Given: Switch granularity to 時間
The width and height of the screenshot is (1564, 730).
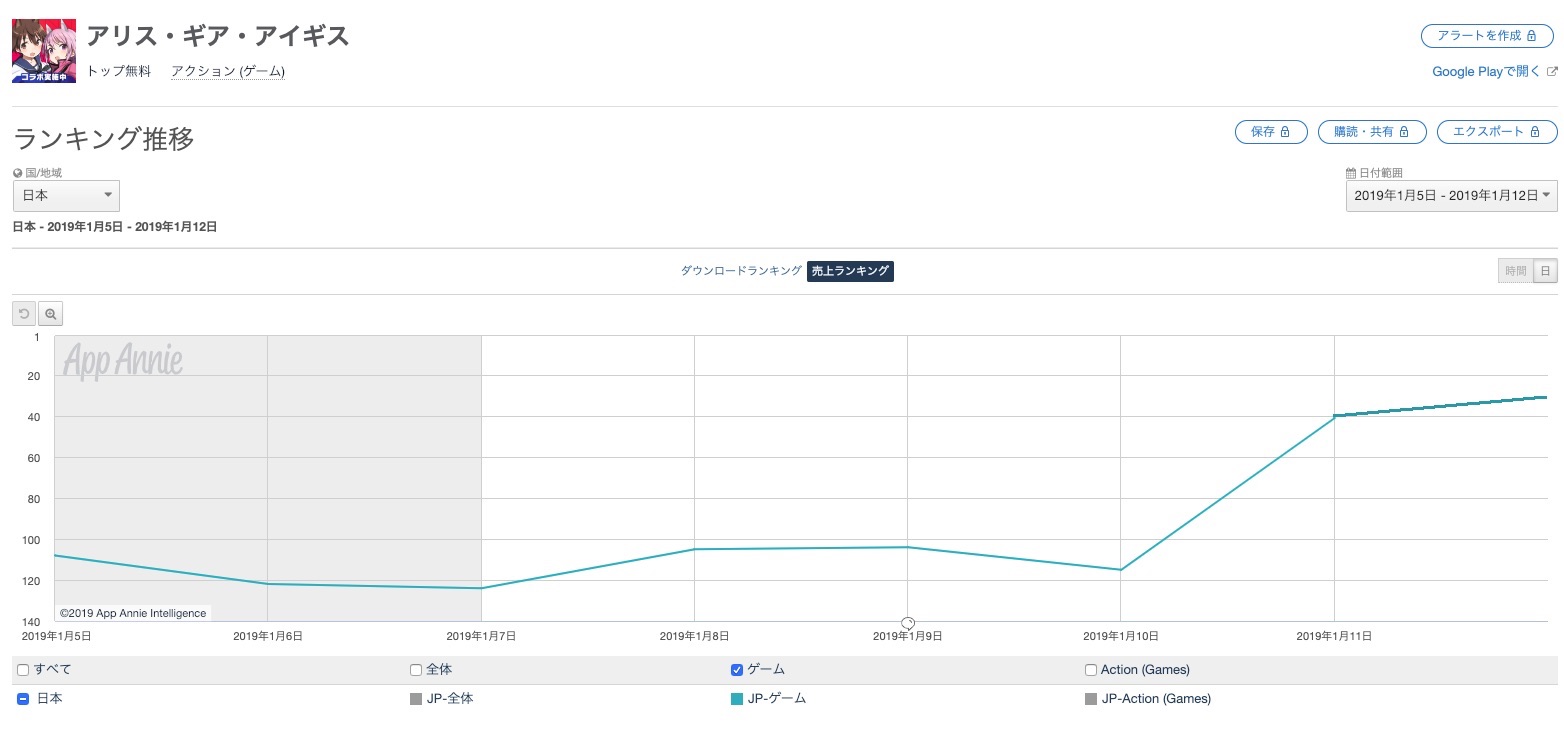Looking at the screenshot, I should [x=1516, y=271].
